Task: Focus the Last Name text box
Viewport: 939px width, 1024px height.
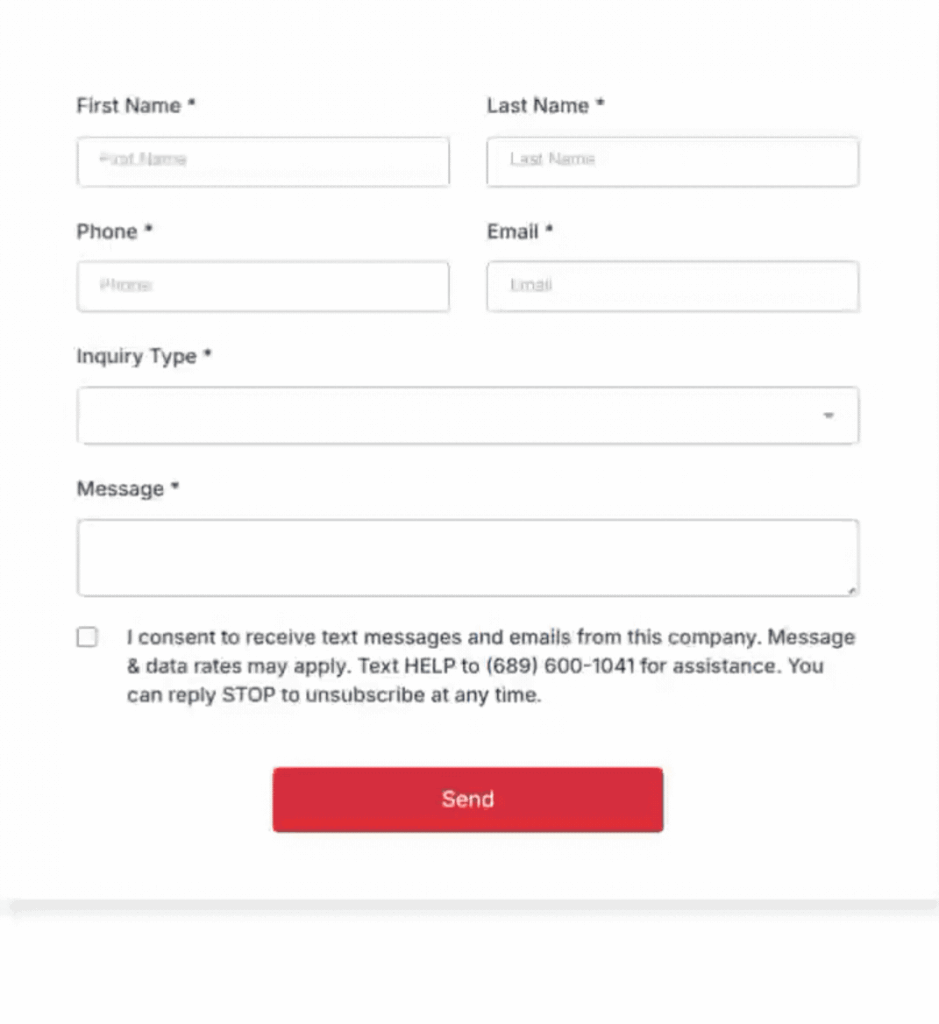Action: (672, 160)
